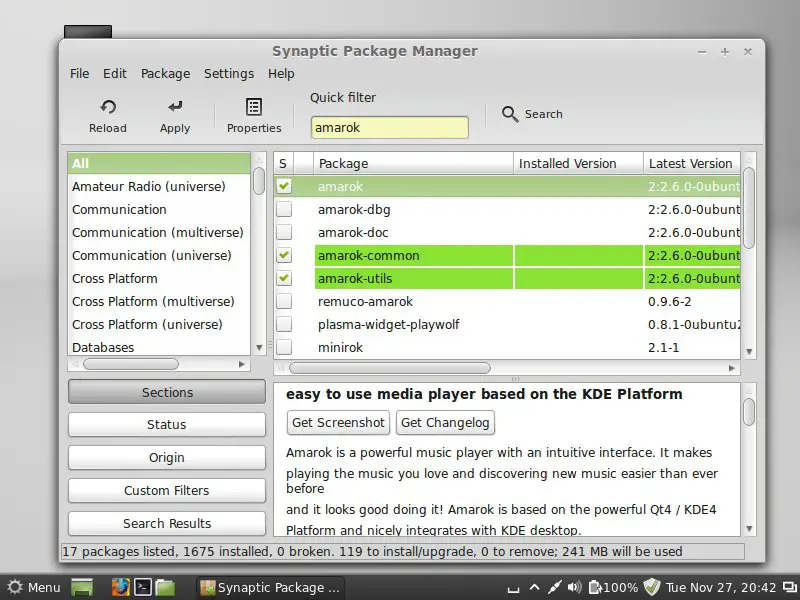Select the Databases section
This screenshot has width=800, height=600.
coord(159,347)
